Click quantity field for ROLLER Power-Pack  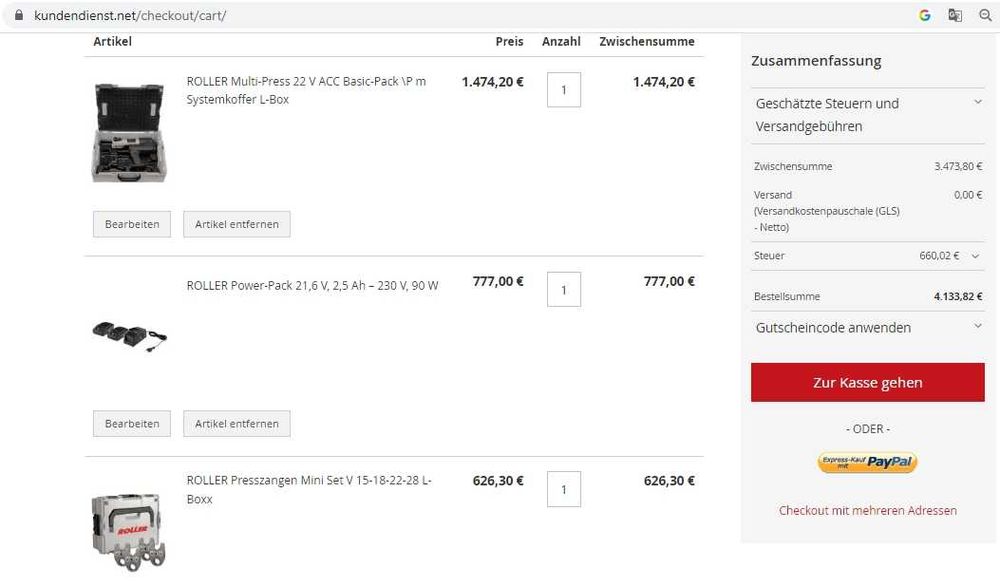(x=564, y=290)
